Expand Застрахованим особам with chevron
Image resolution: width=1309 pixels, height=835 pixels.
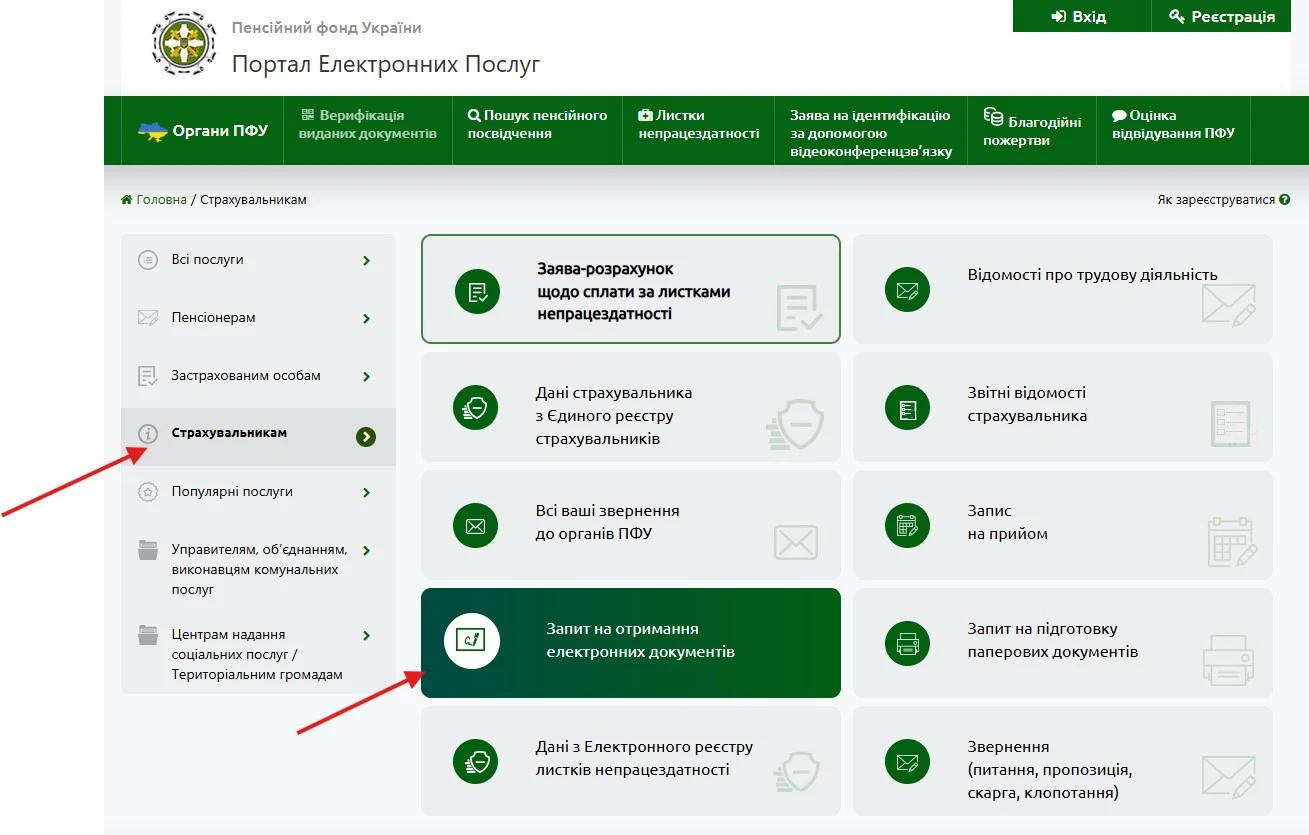tap(366, 377)
